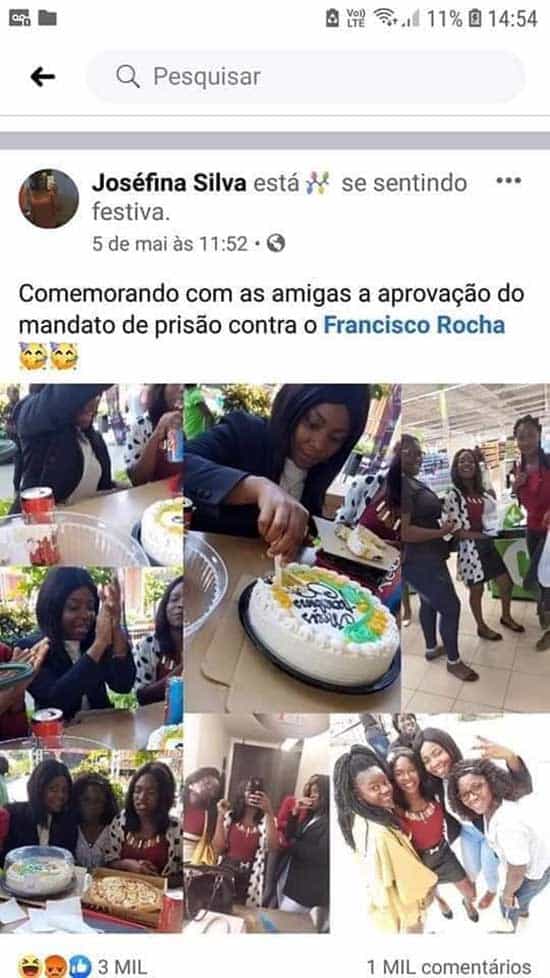Open the large cake cutting photo

pyautogui.click(x=292, y=548)
